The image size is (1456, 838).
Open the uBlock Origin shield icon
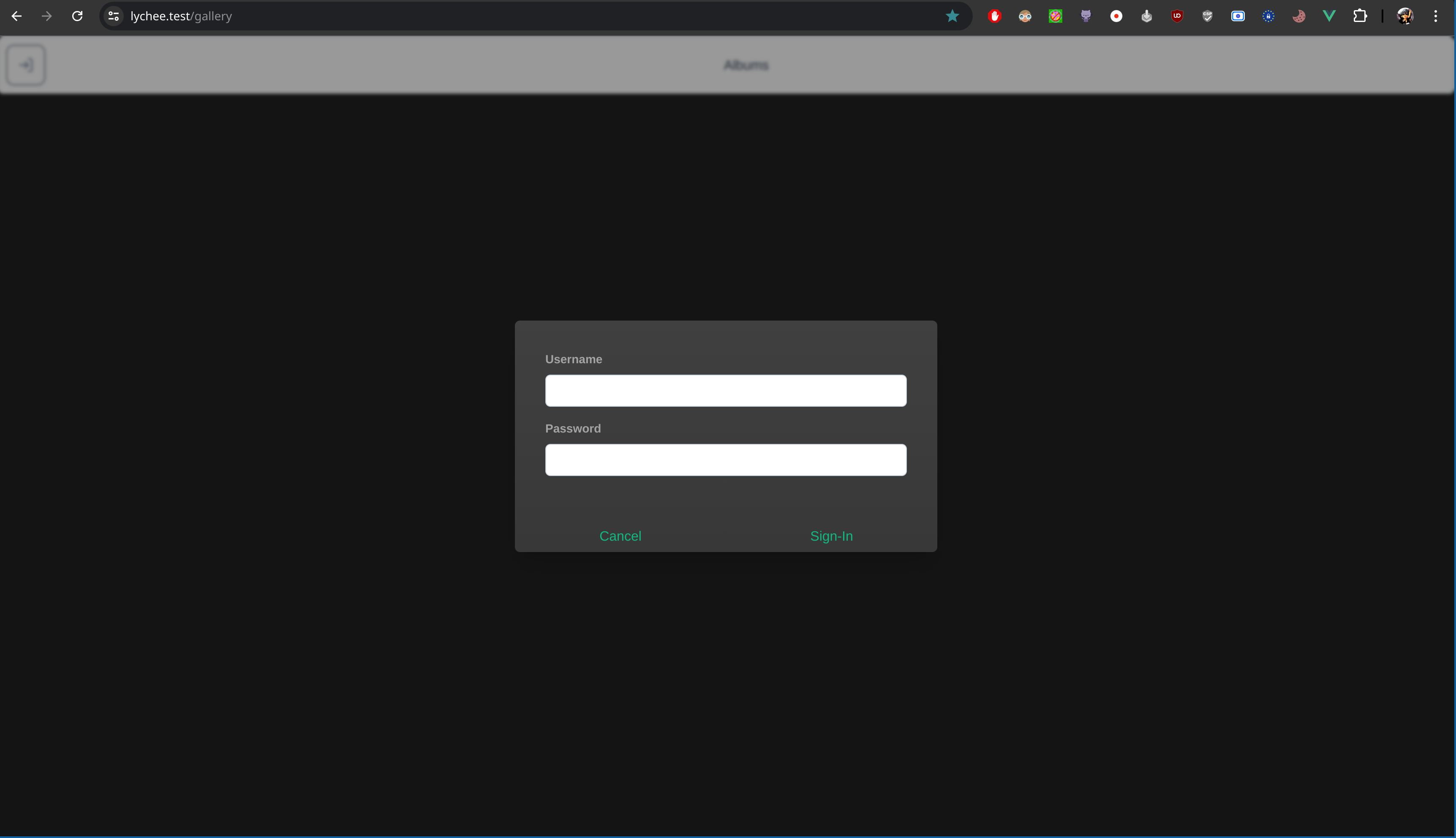1178,16
